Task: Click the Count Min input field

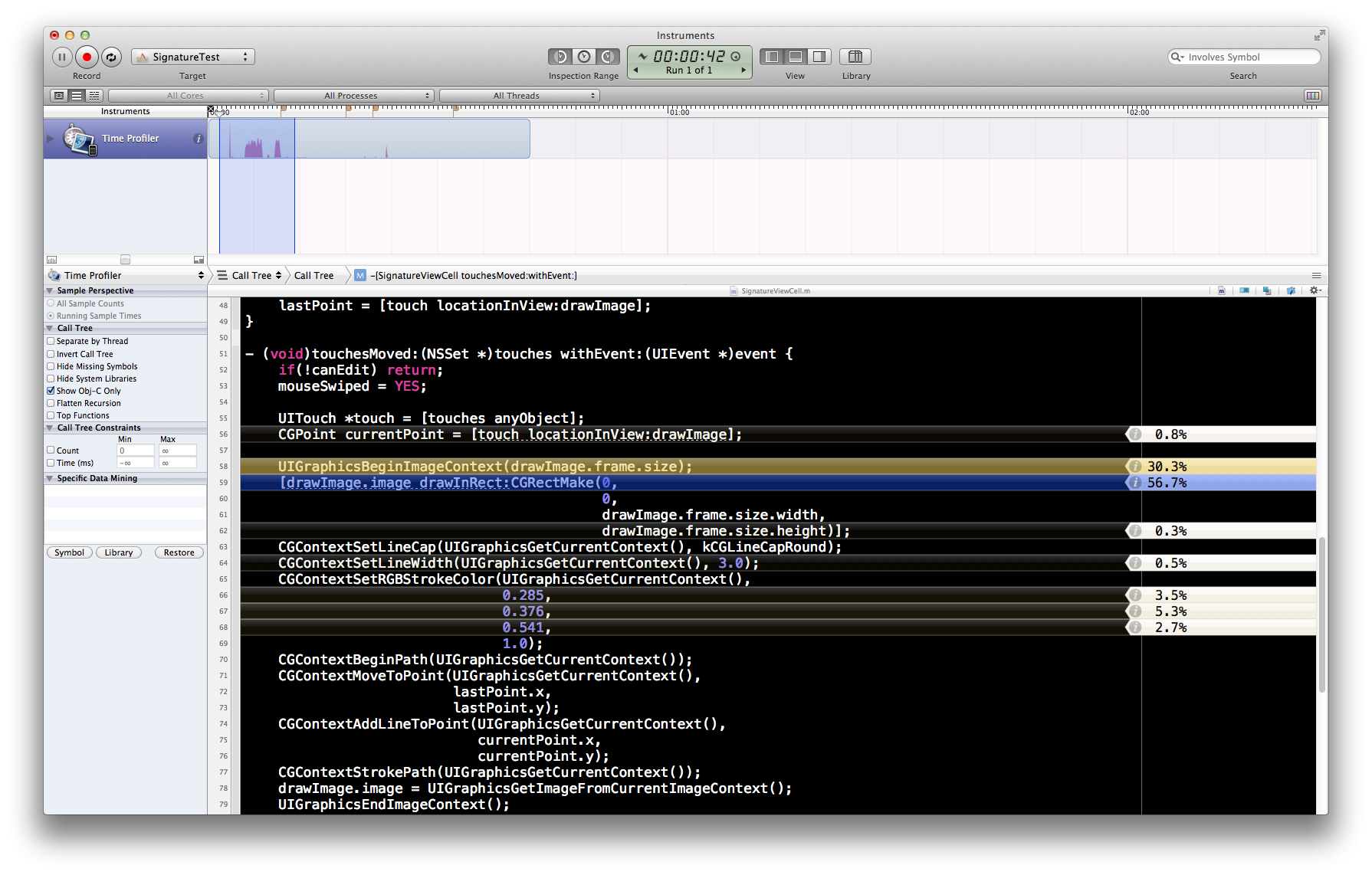Action: coord(135,451)
